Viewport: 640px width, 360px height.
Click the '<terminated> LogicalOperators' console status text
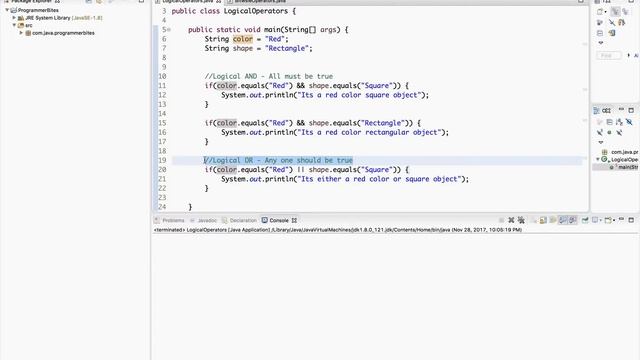click(x=338, y=230)
